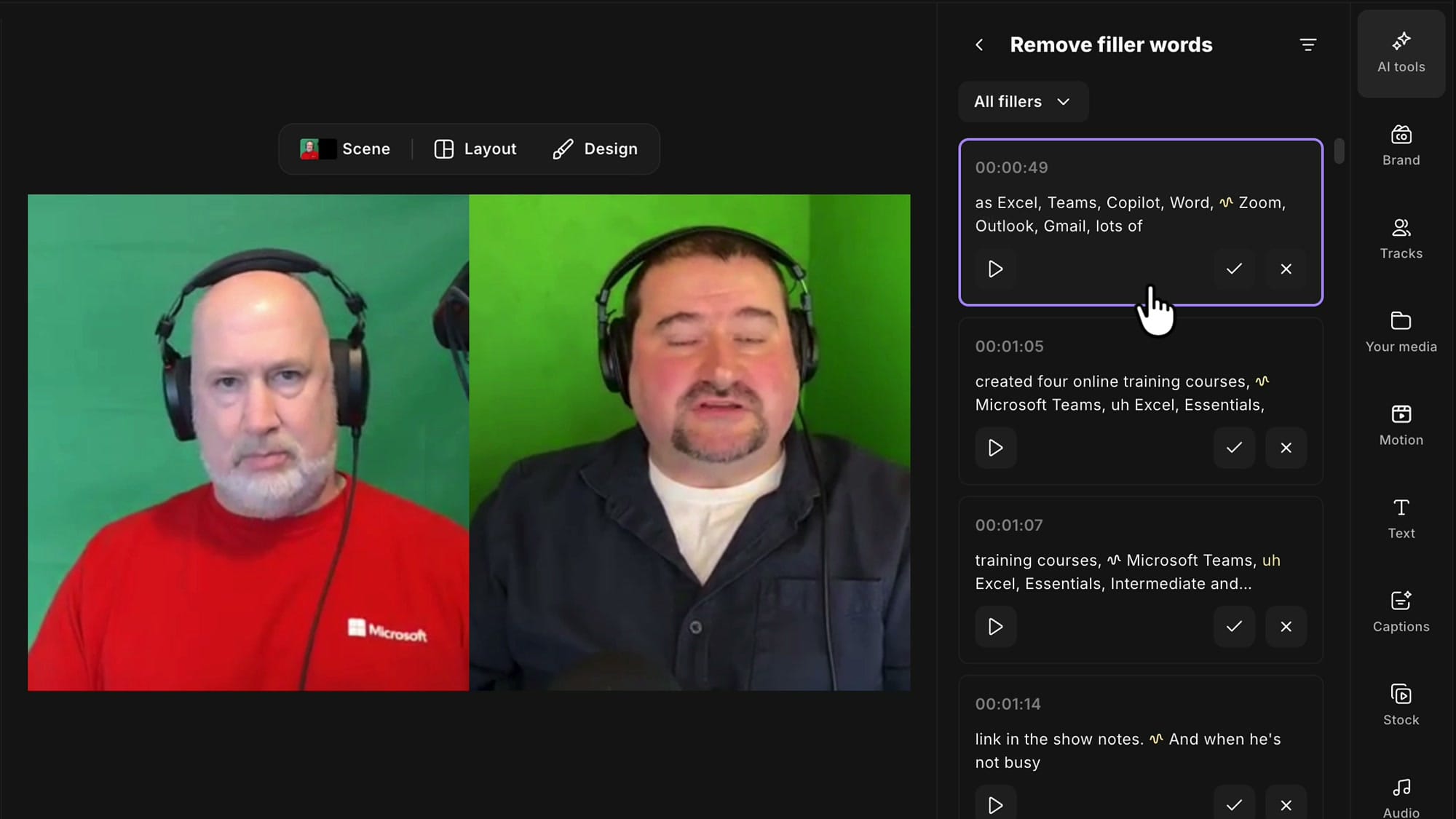Play the 00:01:07 filler clip
Screen dimensions: 1456x819
995,627
